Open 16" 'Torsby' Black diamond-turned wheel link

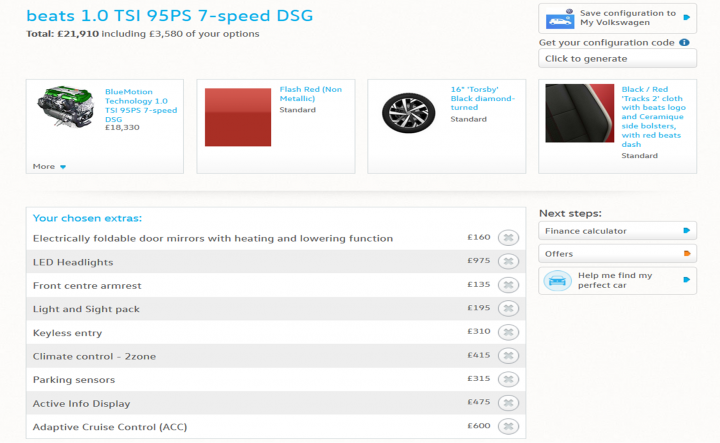coord(483,98)
